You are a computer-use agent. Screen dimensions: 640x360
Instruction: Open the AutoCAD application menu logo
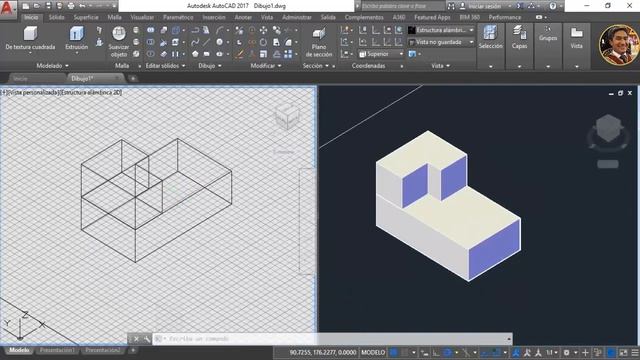tap(7, 8)
